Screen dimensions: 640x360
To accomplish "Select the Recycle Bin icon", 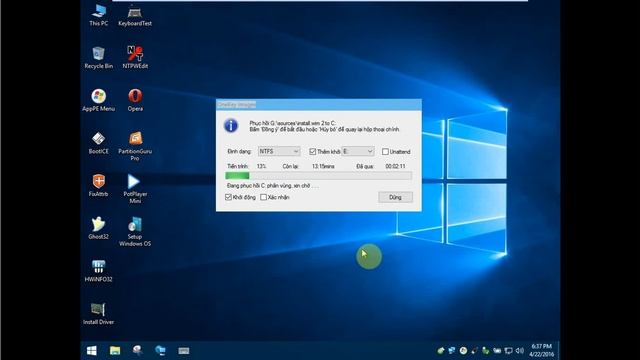I will pyautogui.click(x=98, y=58).
